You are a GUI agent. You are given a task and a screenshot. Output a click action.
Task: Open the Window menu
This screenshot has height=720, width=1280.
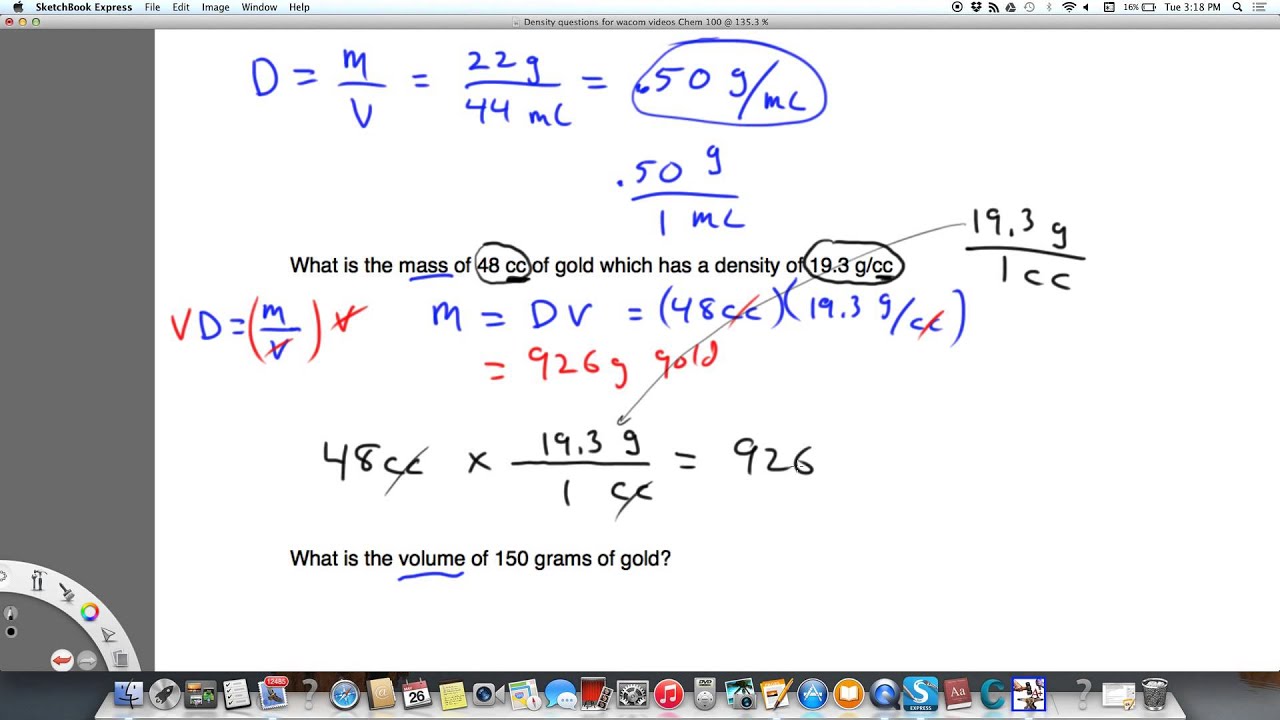pos(259,7)
